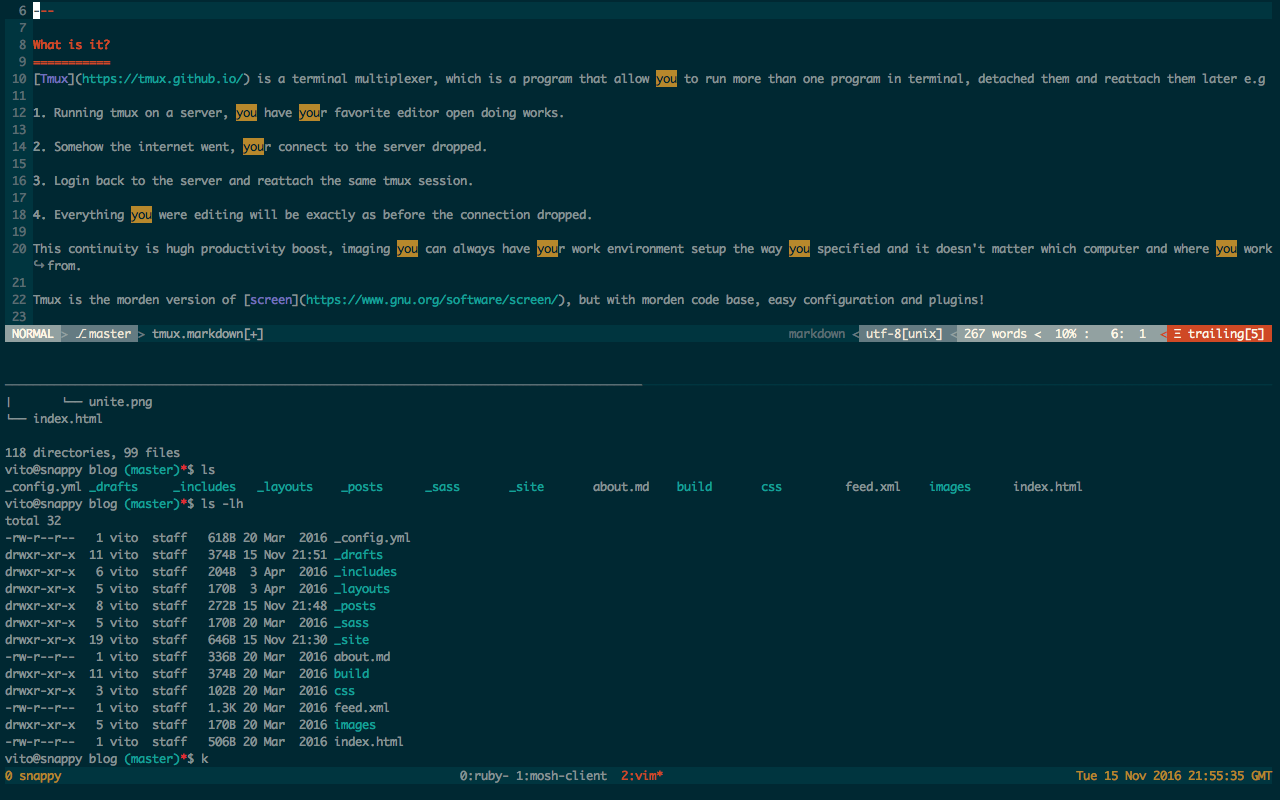Click the '15 Nov 21:51' timestamp for _drafts

[285, 555]
